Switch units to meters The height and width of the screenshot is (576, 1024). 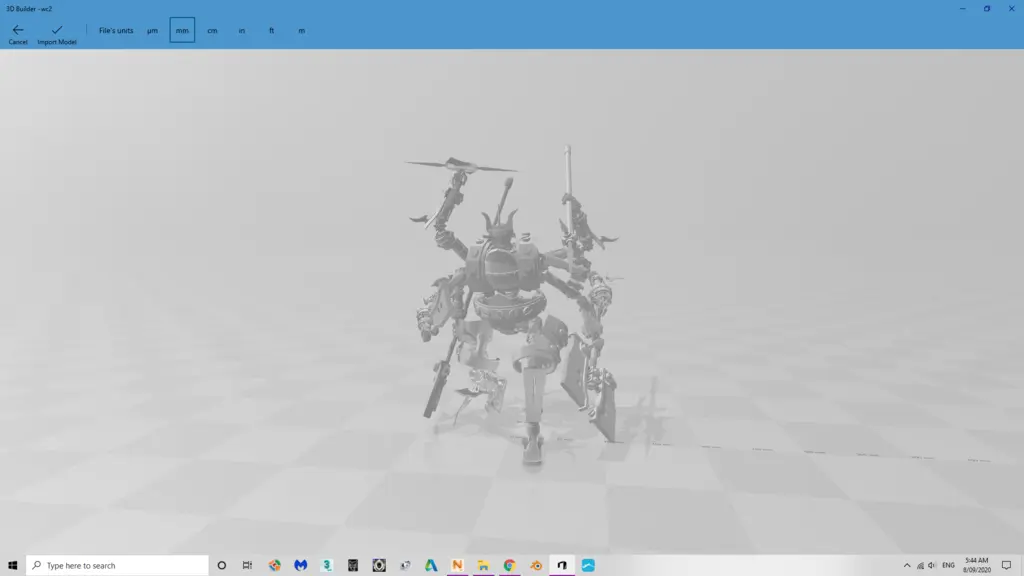301,30
